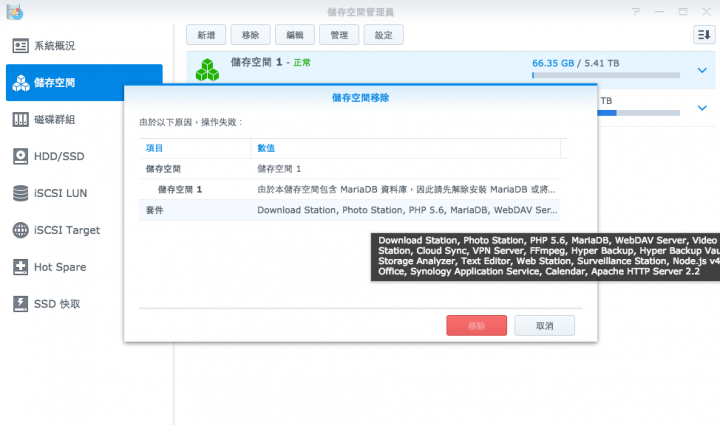This screenshot has width=720, height=425.
Task: Click the second volume usage bar
Action: [x=639, y=113]
